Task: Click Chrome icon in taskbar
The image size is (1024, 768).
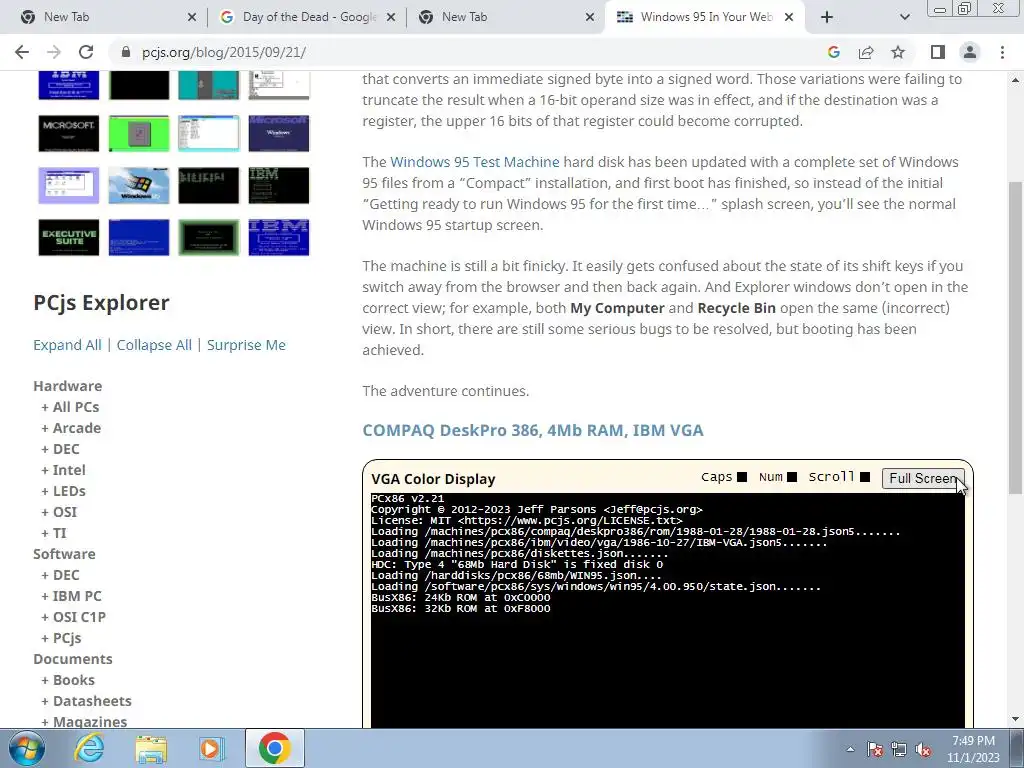Action: (274, 748)
